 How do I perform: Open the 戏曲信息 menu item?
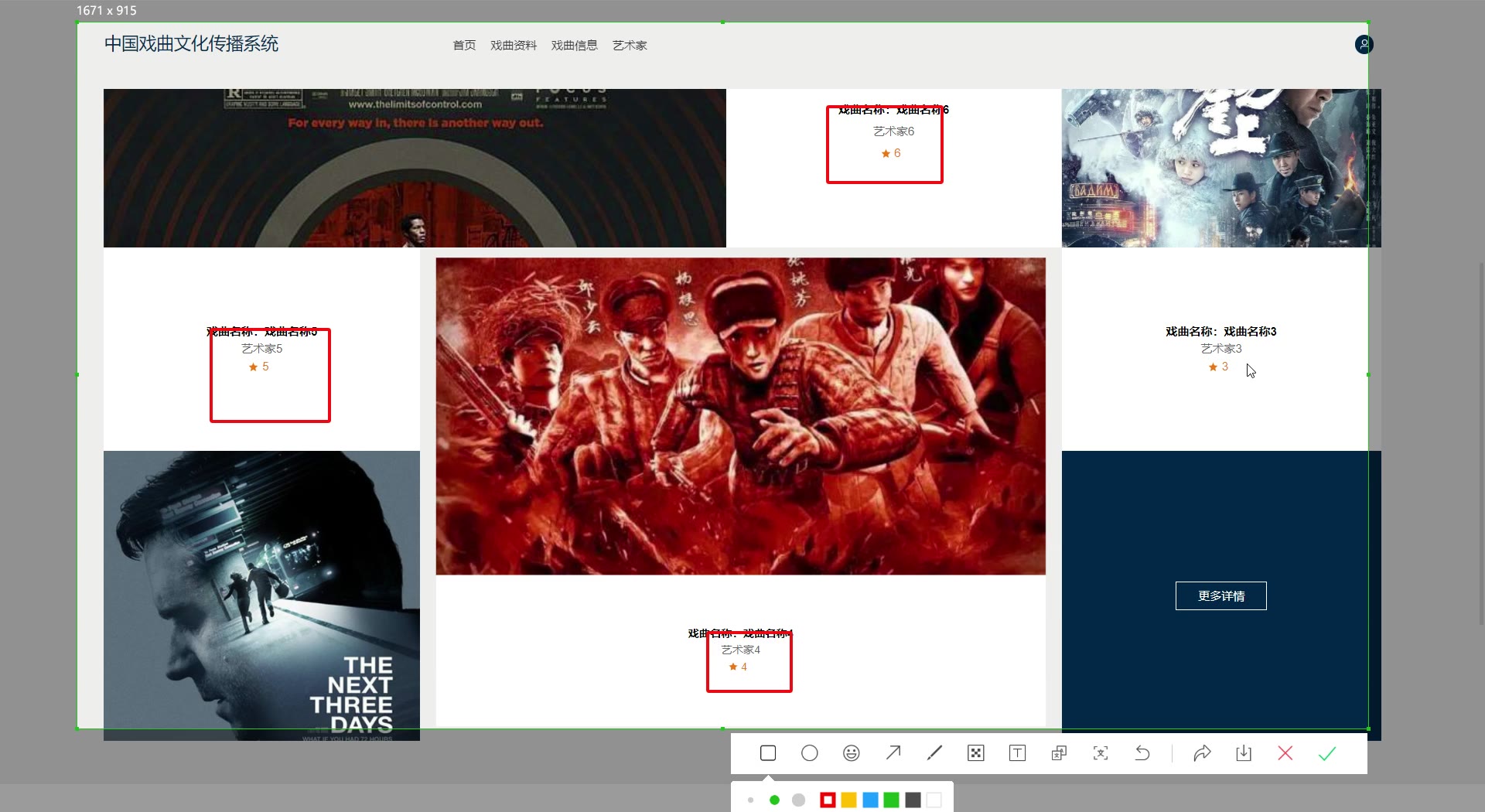coord(575,46)
